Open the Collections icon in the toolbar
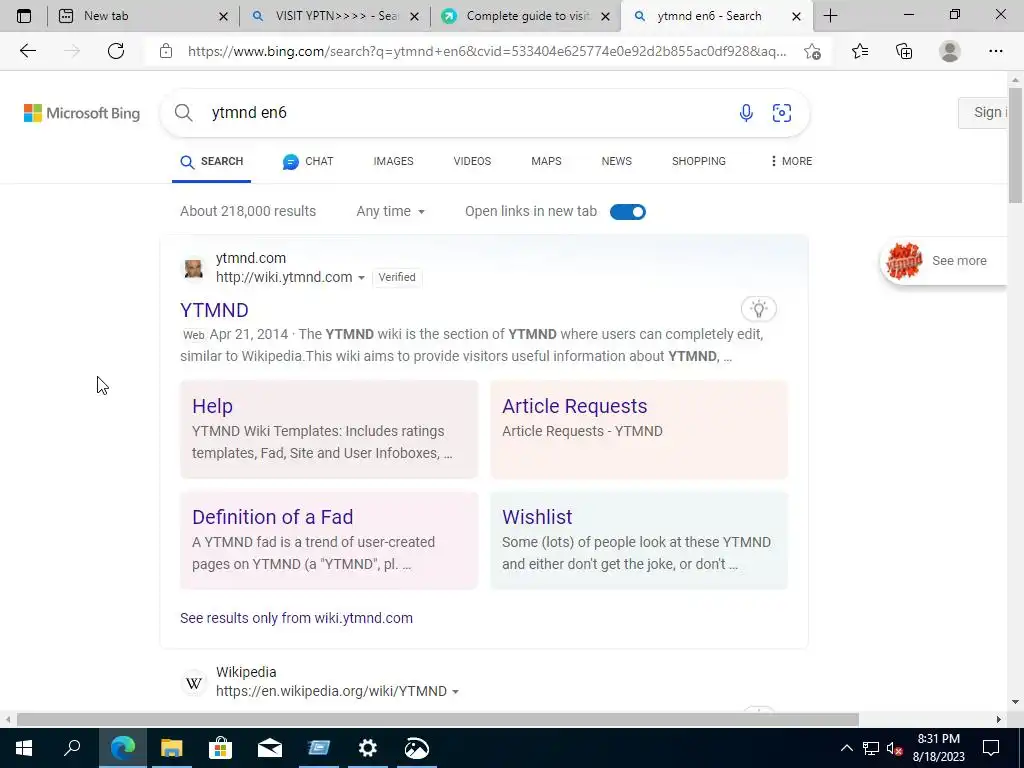1024x768 pixels. pyautogui.click(x=904, y=51)
